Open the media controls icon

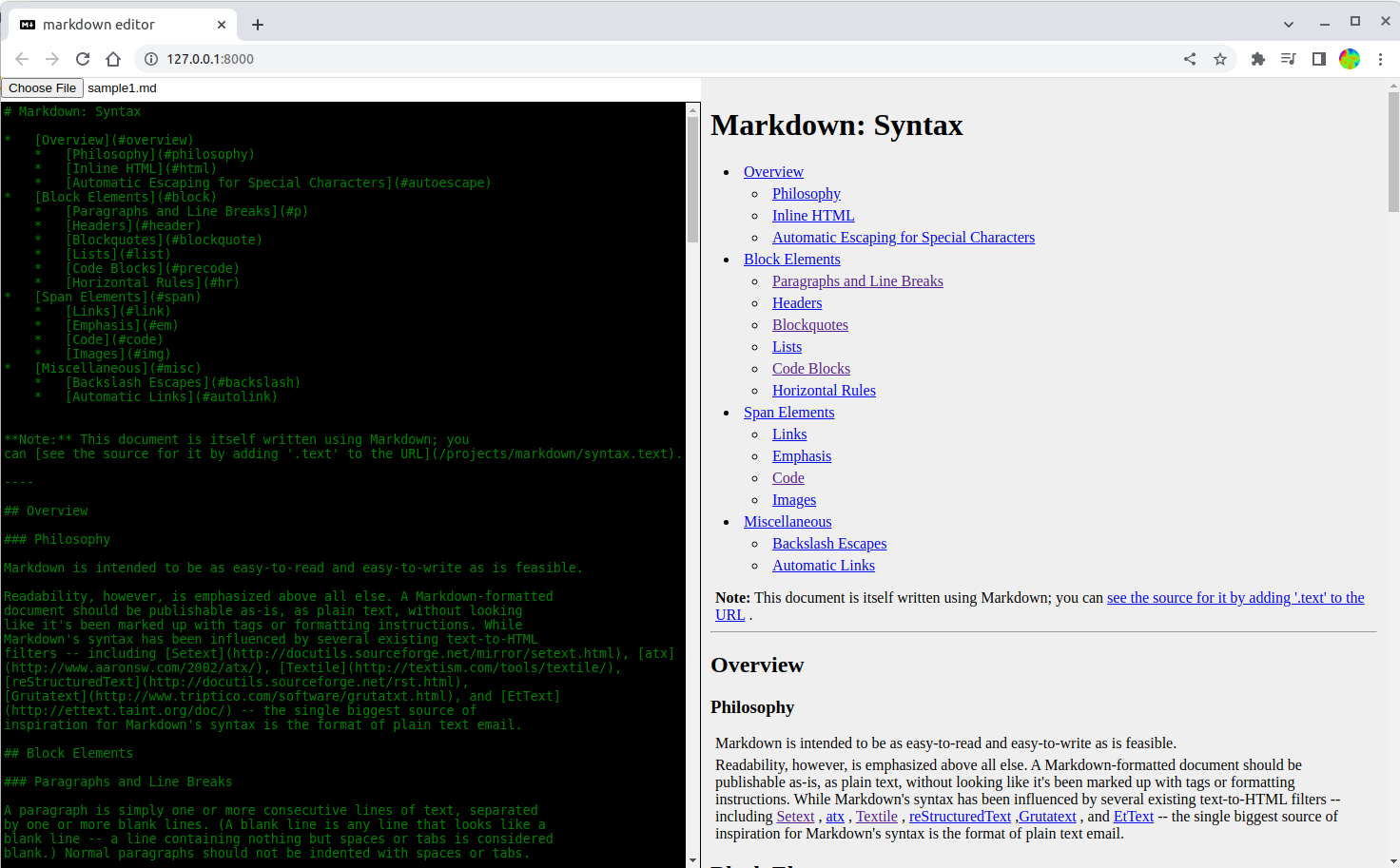[x=1289, y=59]
